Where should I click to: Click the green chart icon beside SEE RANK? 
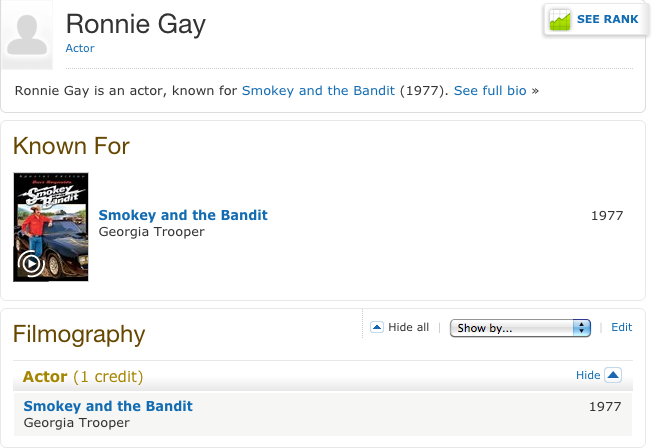point(560,19)
